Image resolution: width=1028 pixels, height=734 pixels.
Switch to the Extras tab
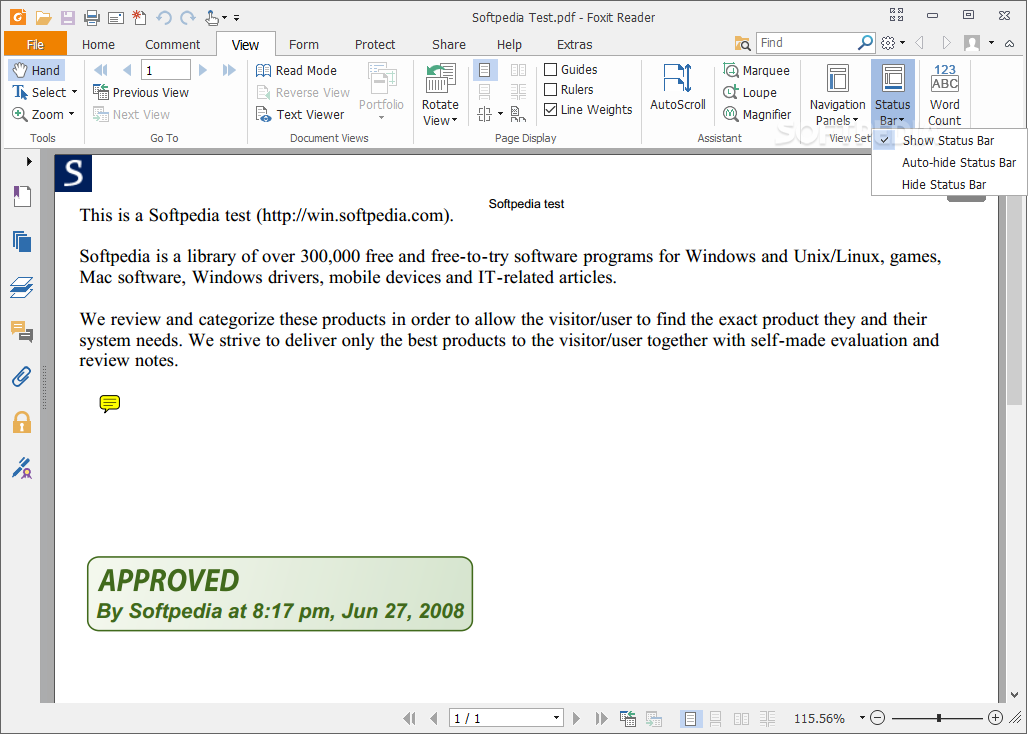pyautogui.click(x=574, y=45)
